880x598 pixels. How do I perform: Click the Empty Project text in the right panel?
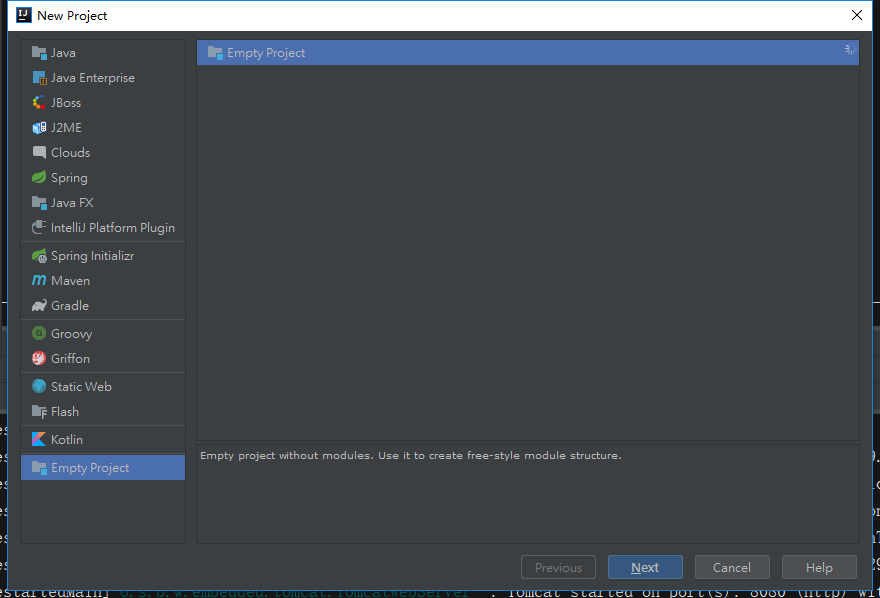(x=266, y=53)
